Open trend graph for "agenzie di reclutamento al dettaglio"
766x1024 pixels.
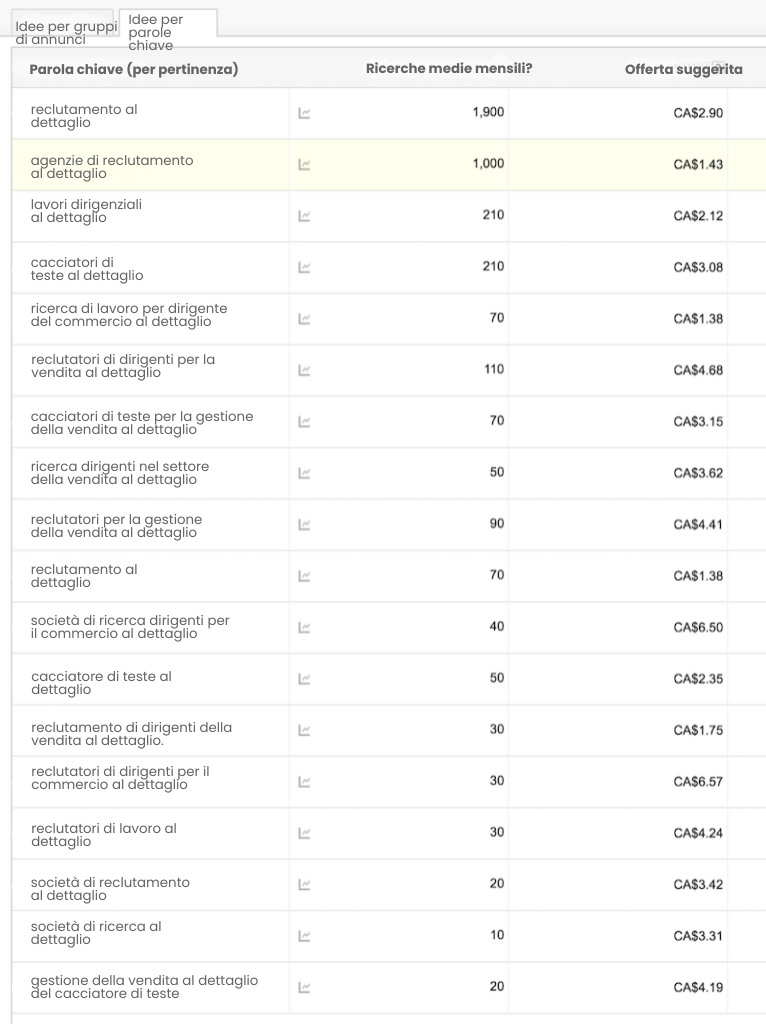[x=303, y=165]
